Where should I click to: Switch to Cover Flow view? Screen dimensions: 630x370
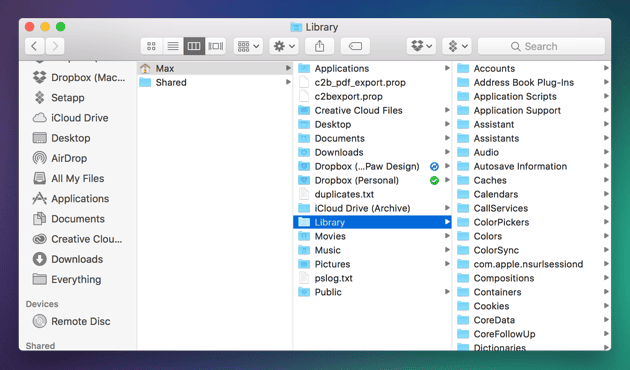coord(215,46)
